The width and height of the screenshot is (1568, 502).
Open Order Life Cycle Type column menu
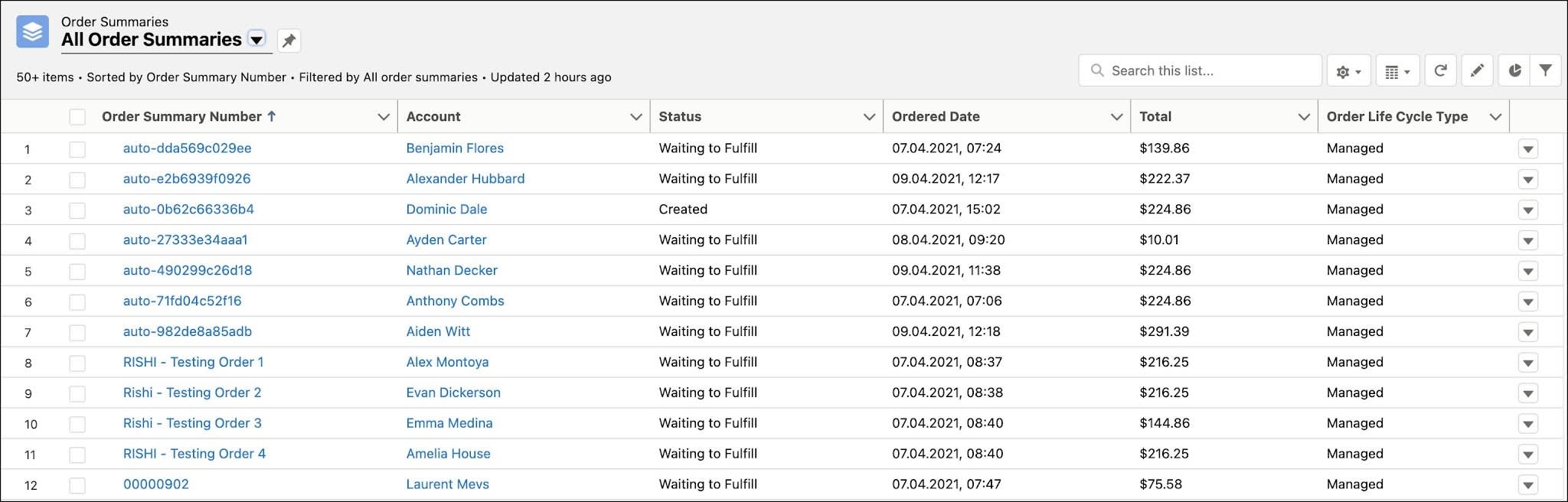point(1495,117)
